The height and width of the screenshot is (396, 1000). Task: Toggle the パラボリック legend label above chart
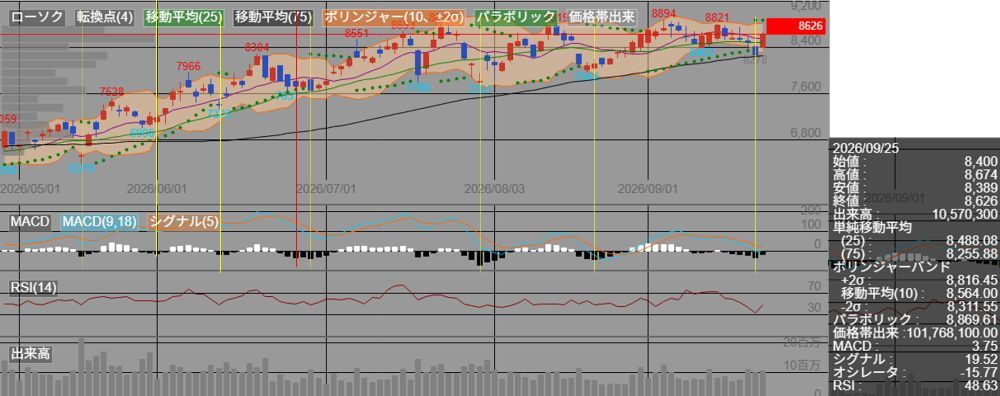516,17
